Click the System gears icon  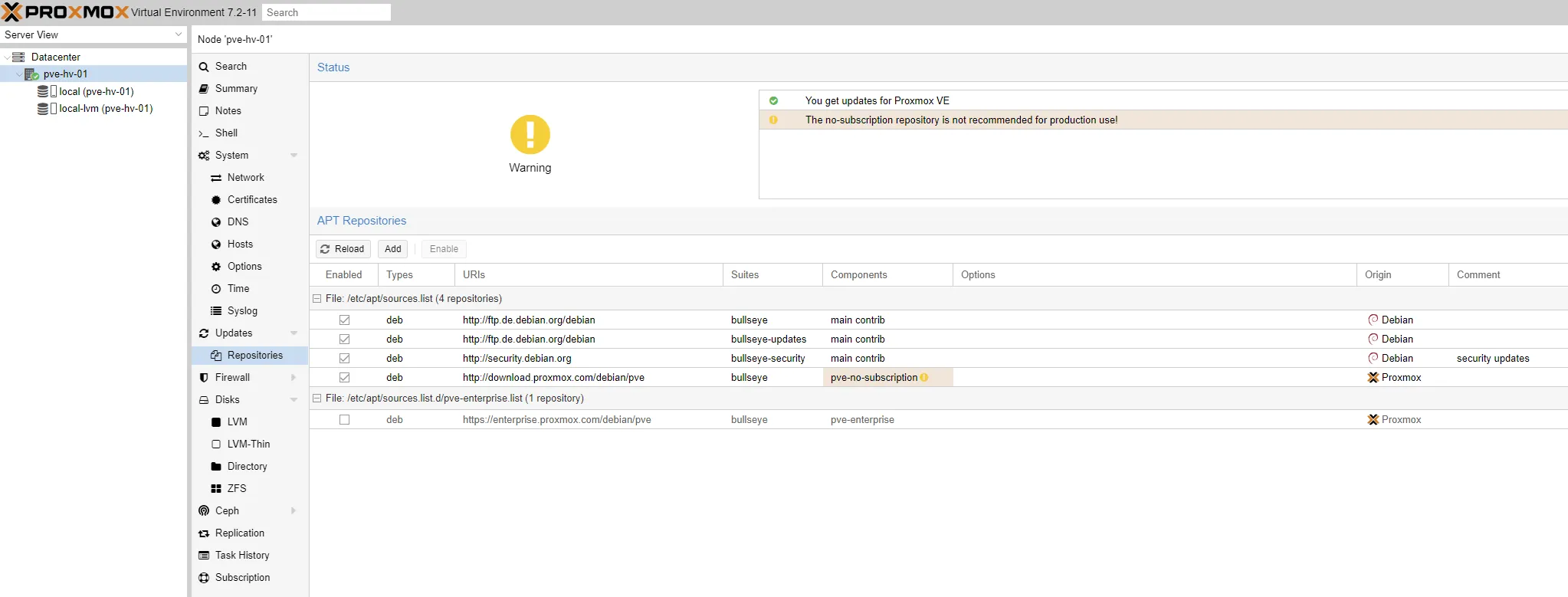204,156
